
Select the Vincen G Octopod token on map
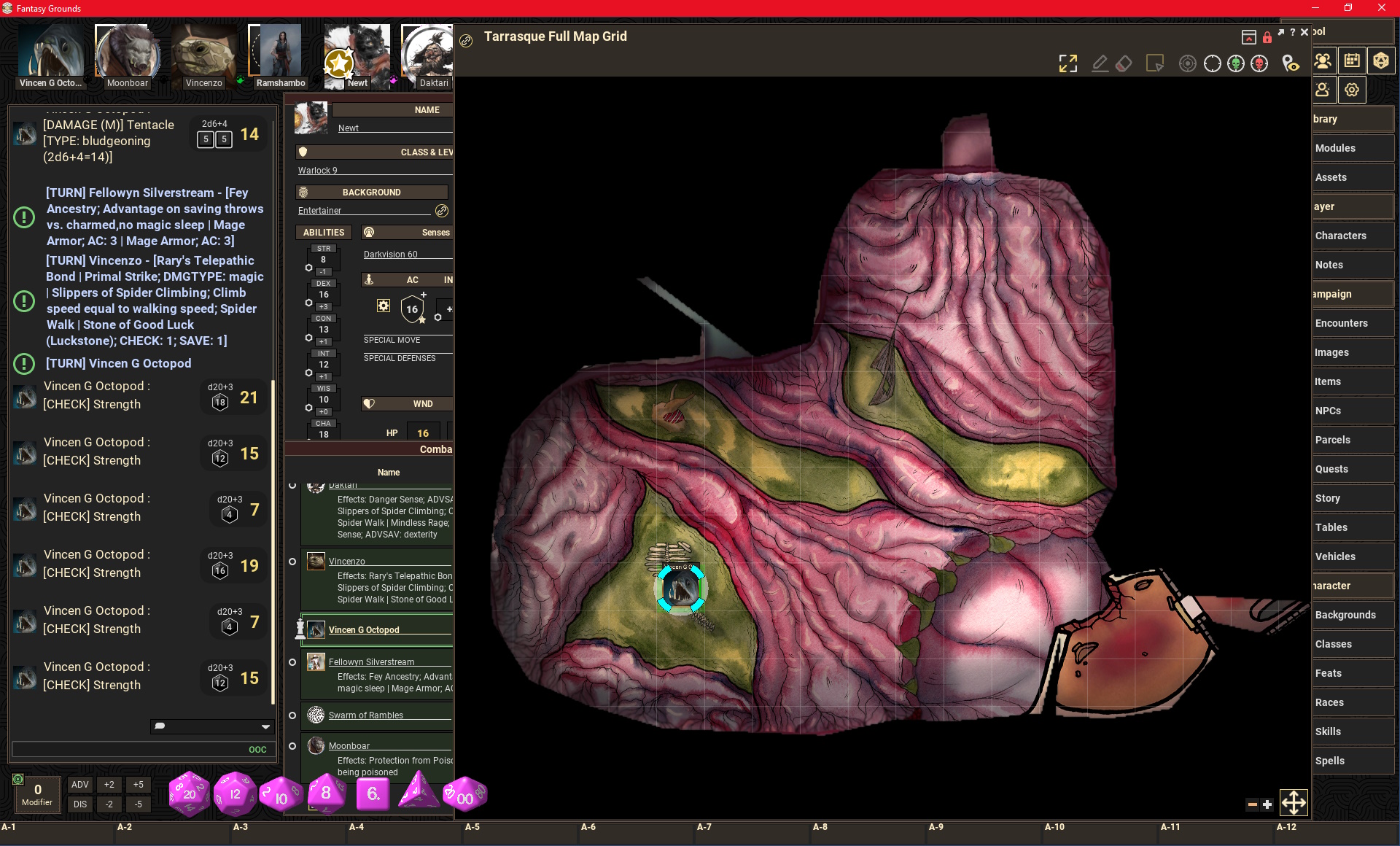point(681,588)
